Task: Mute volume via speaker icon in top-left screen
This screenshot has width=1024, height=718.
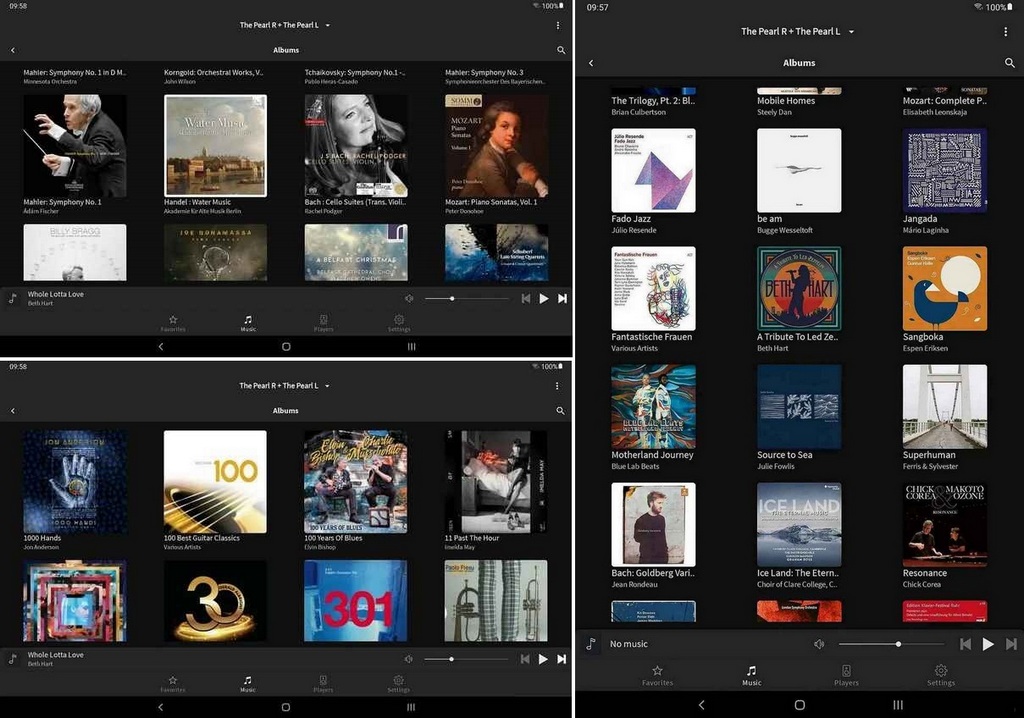Action: click(x=409, y=299)
